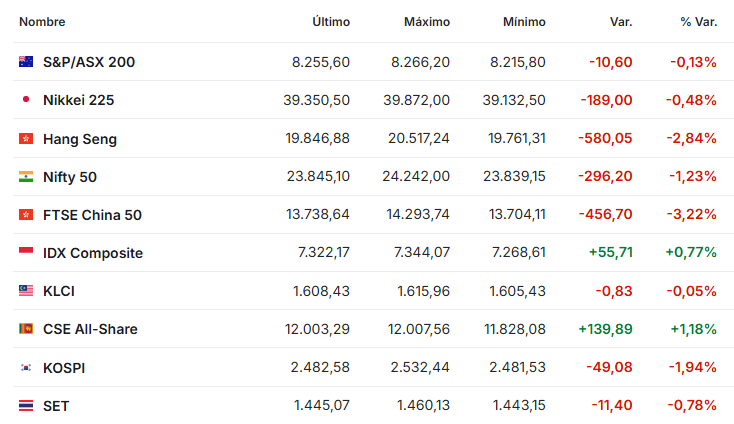The image size is (734, 424).
Task: Open the KOSPI index link
Action: click(x=64, y=368)
